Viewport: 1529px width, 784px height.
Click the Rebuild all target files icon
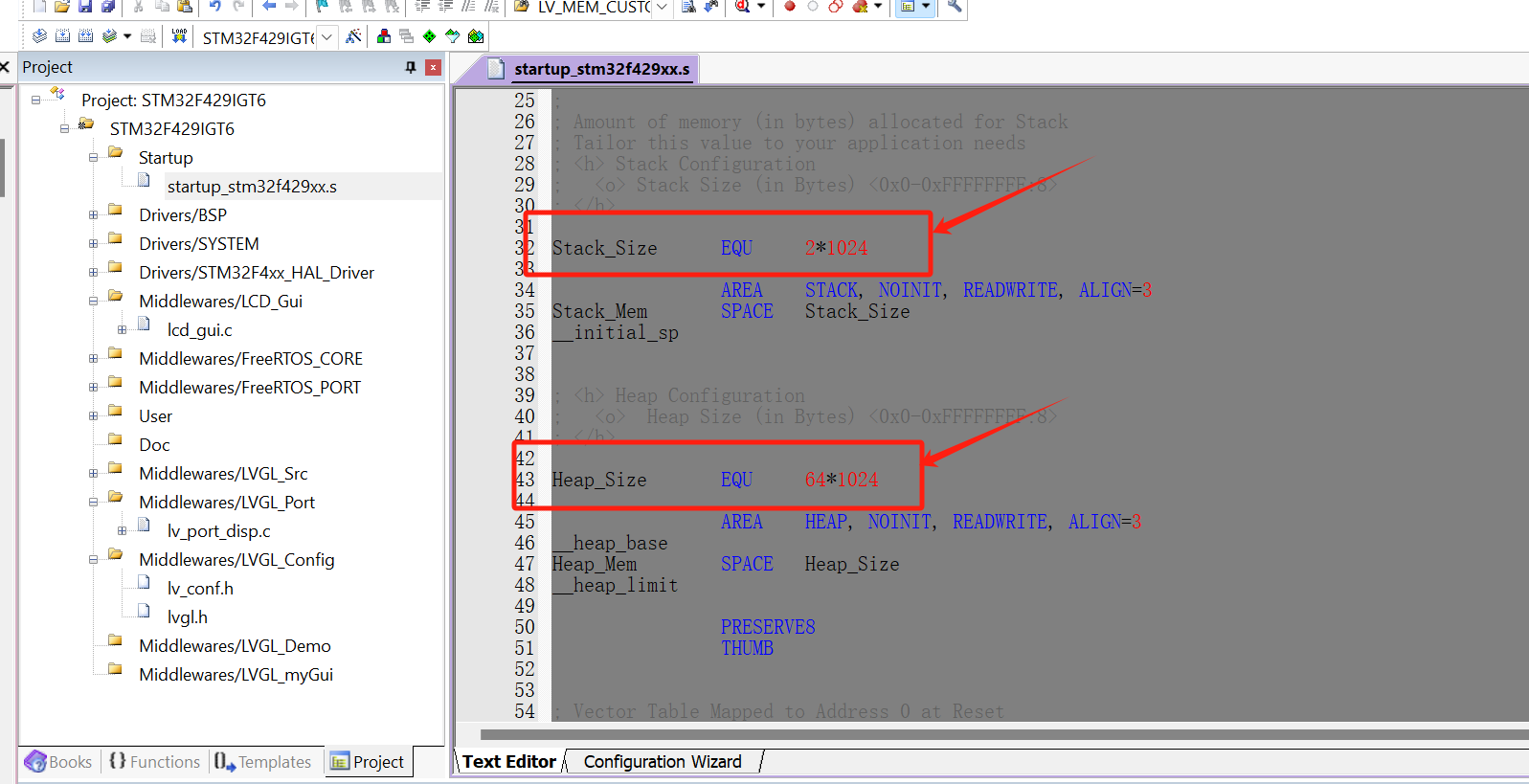(x=85, y=36)
